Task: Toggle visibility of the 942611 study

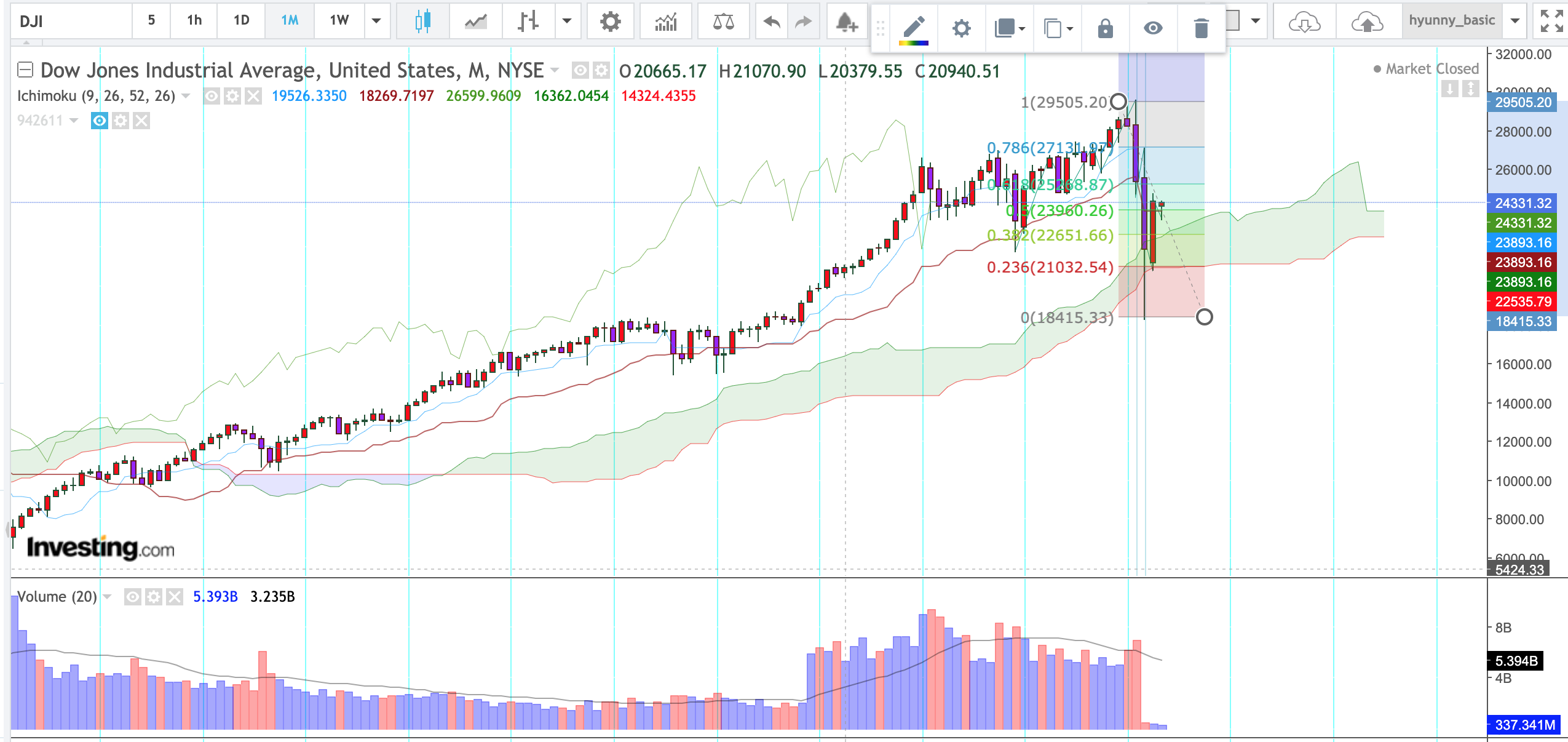Action: tap(99, 121)
